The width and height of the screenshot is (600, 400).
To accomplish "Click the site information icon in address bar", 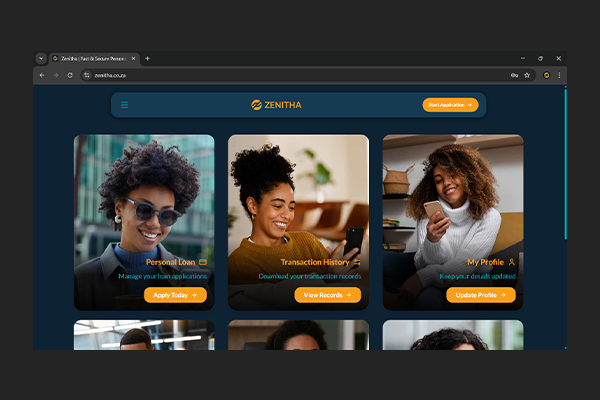I will (87, 75).
